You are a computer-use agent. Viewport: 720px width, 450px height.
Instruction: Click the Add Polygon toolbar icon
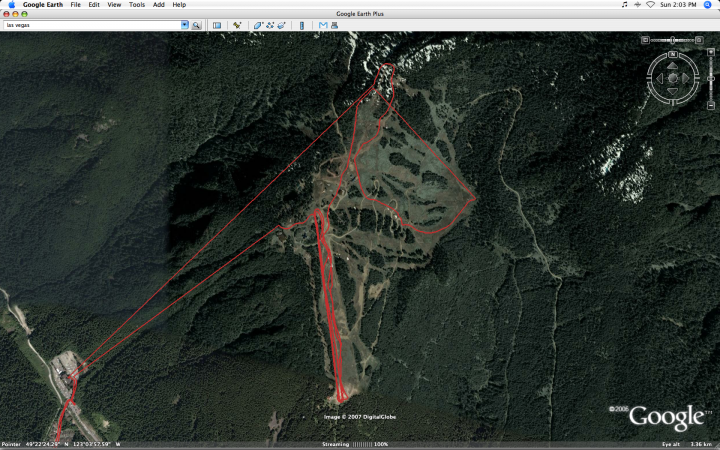[258, 25]
